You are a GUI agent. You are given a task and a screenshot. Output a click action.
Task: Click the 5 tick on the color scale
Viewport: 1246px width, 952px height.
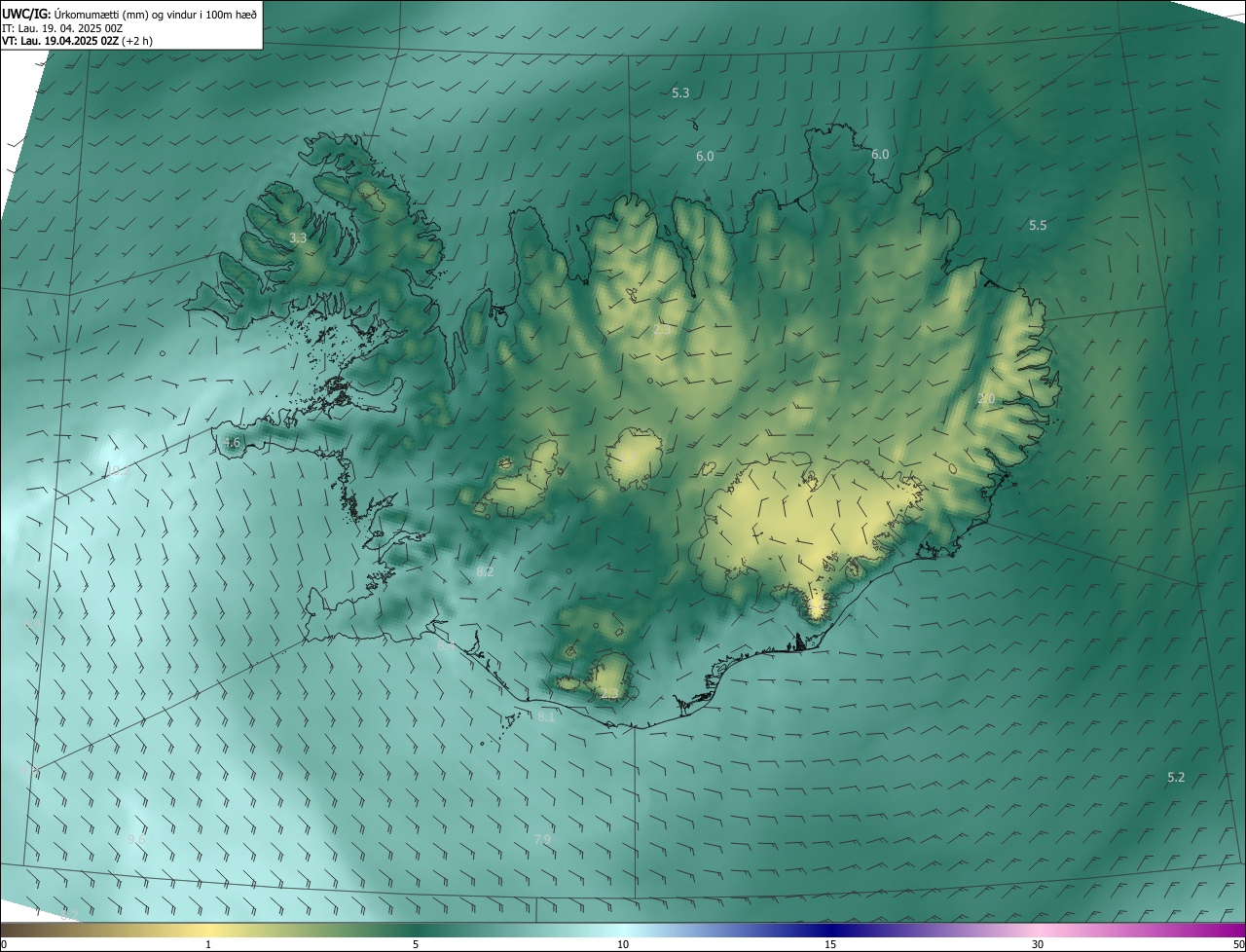[416, 944]
